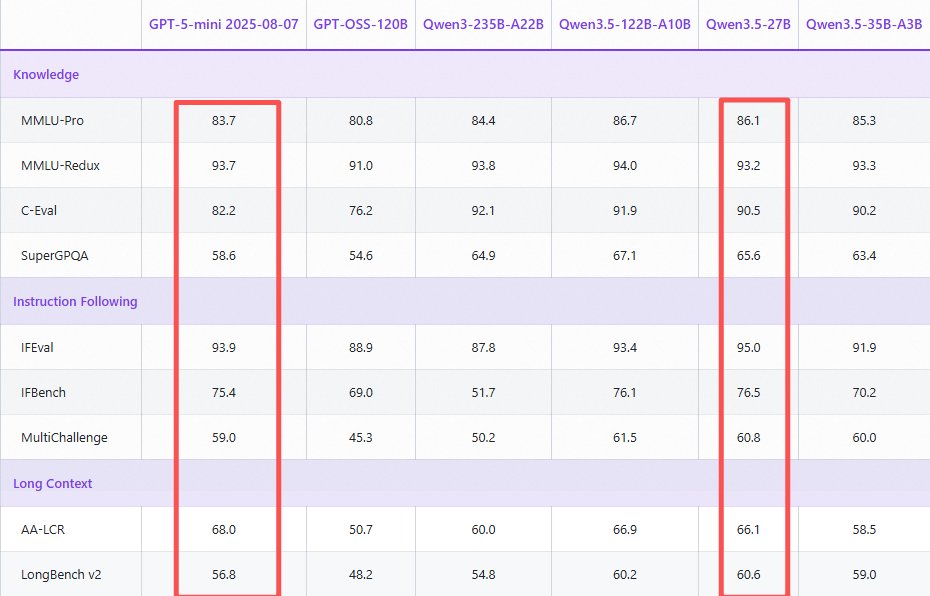Select the IFBench score 69.0
Screen dimensions: 930x596
(361, 393)
